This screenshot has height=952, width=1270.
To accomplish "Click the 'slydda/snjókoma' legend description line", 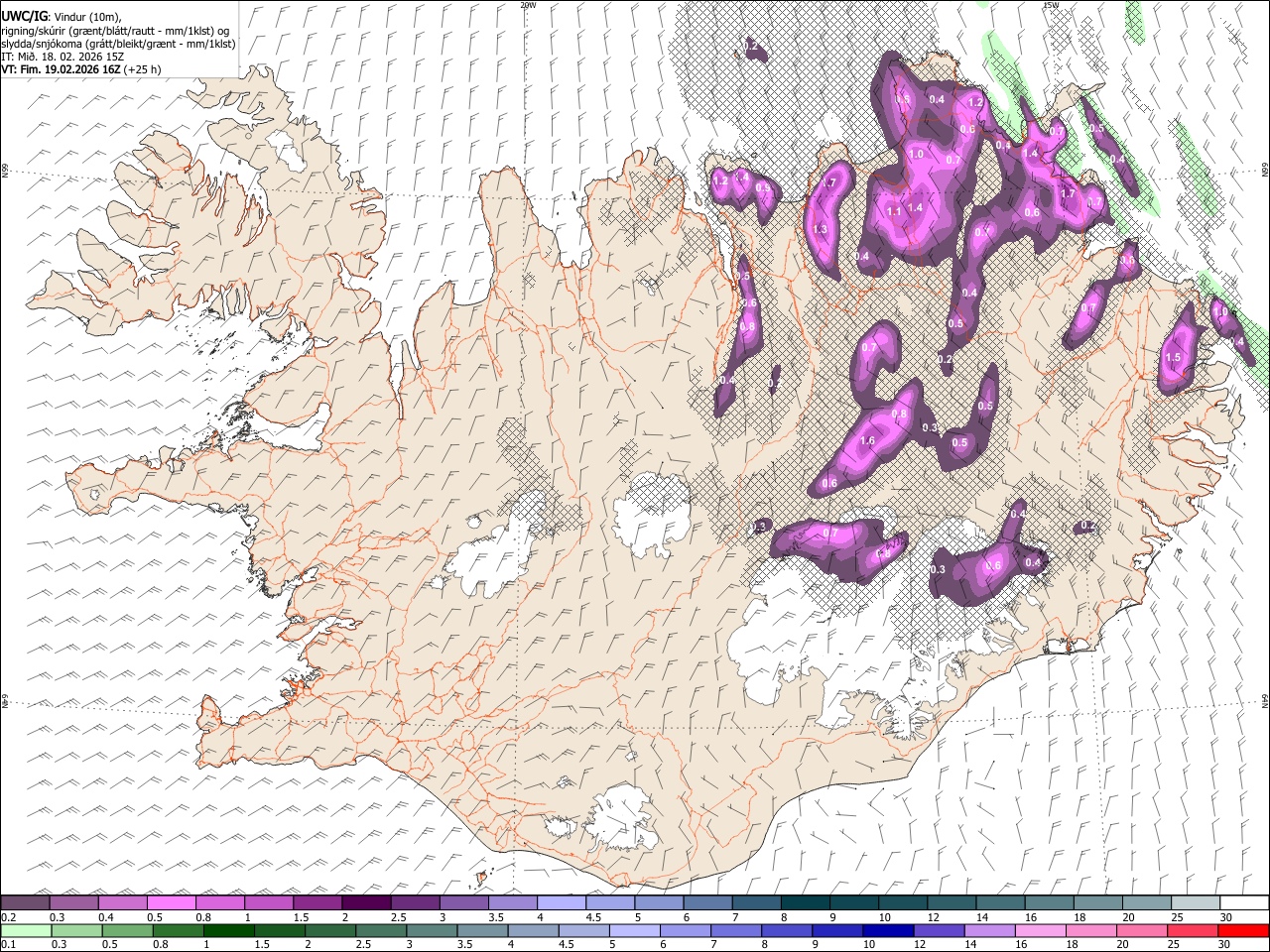I will coord(118,44).
